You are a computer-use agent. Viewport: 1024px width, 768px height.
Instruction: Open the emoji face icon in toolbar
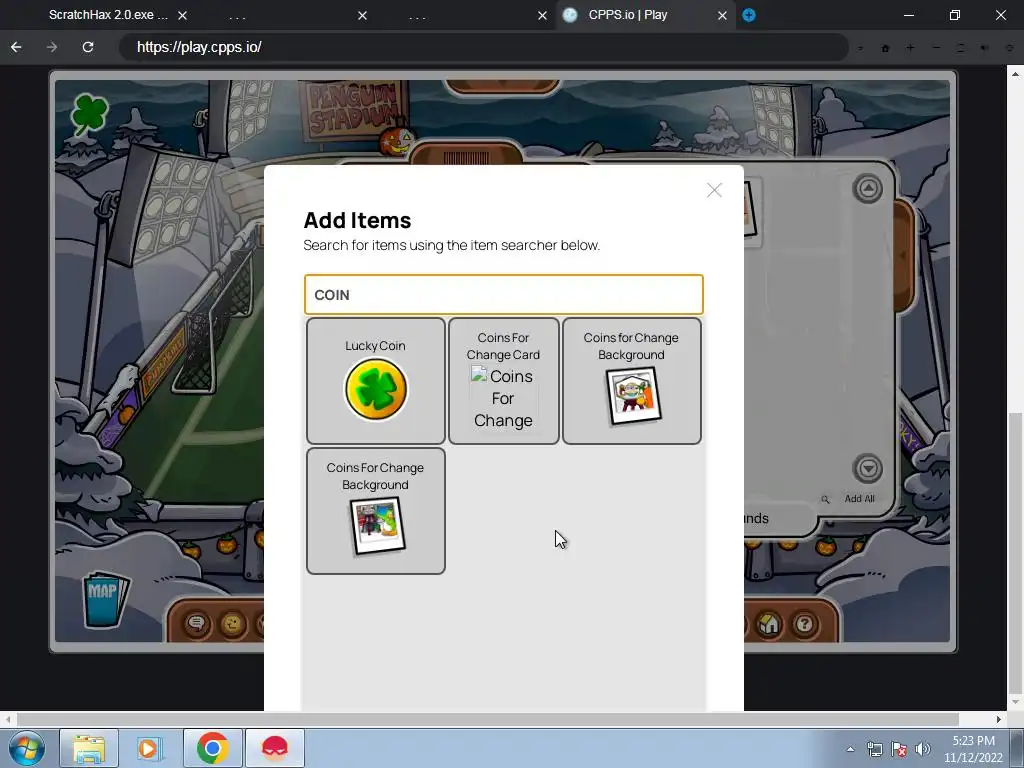tap(232, 624)
